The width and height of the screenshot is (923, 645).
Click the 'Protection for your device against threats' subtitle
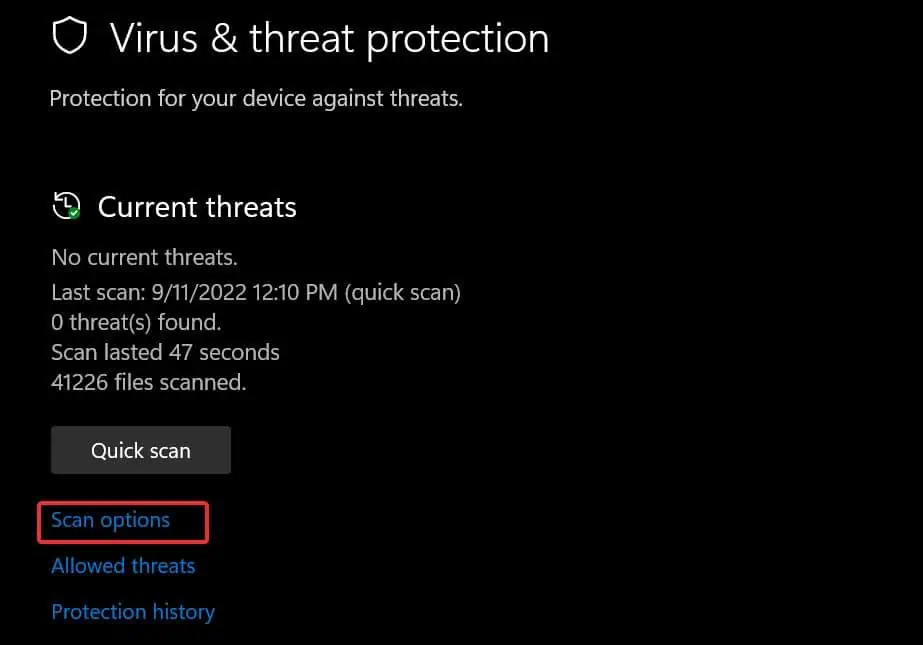coord(256,98)
